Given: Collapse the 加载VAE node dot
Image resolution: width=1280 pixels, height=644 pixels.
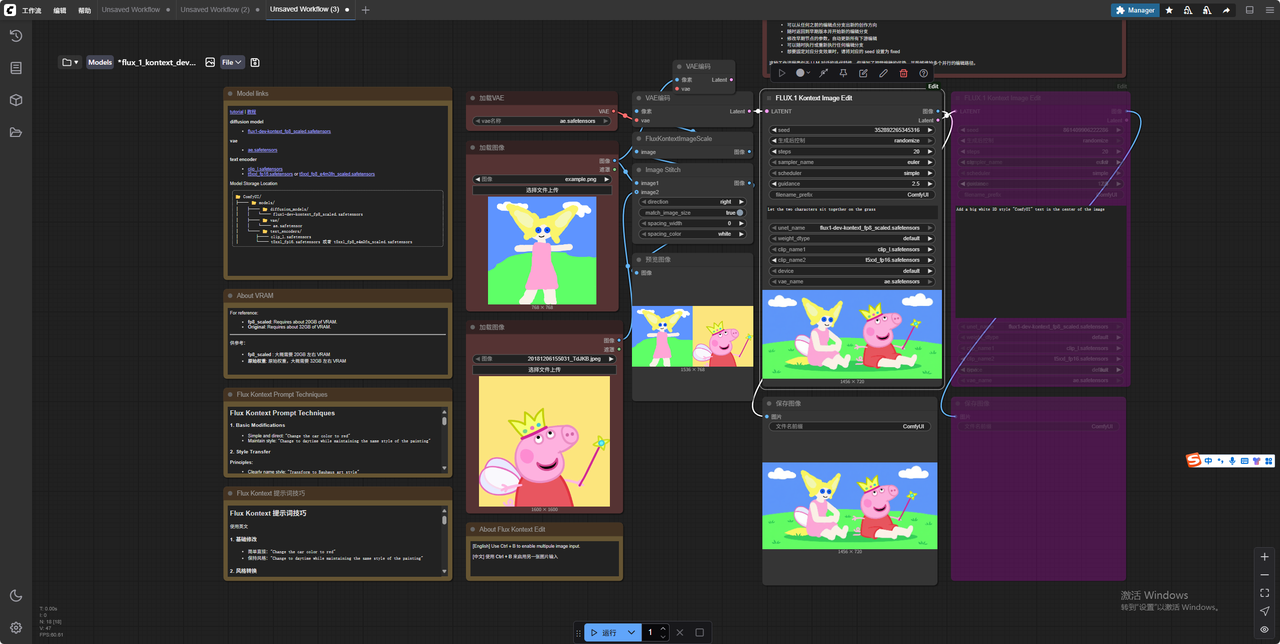Looking at the screenshot, I should click(472, 98).
